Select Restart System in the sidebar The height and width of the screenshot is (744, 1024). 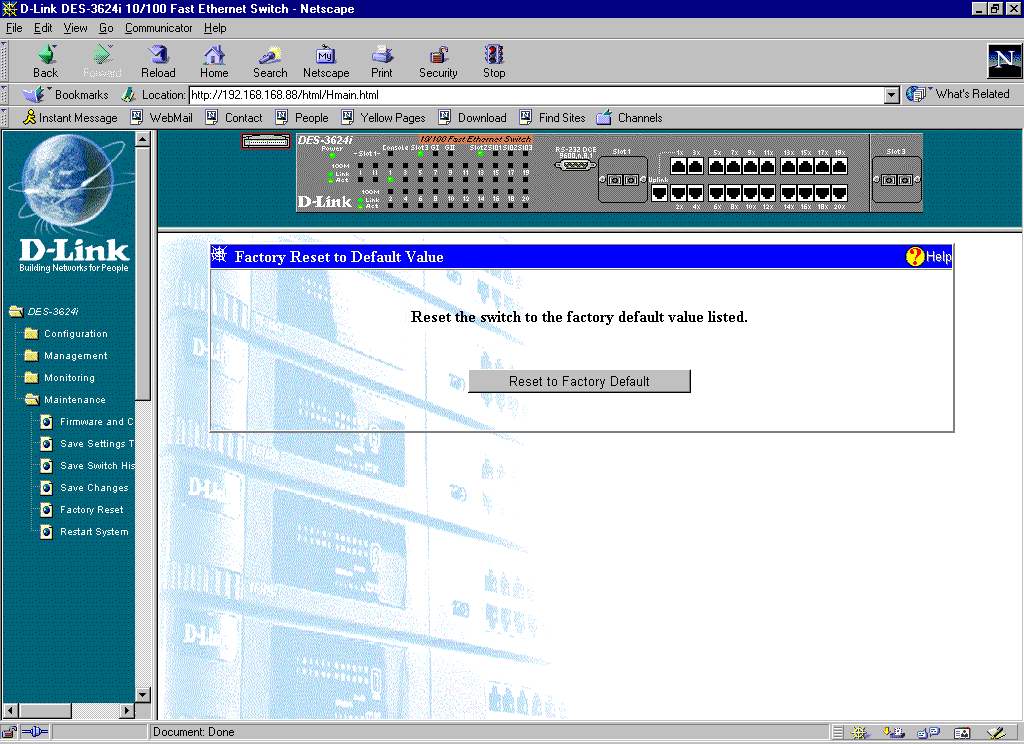[x=93, y=532]
